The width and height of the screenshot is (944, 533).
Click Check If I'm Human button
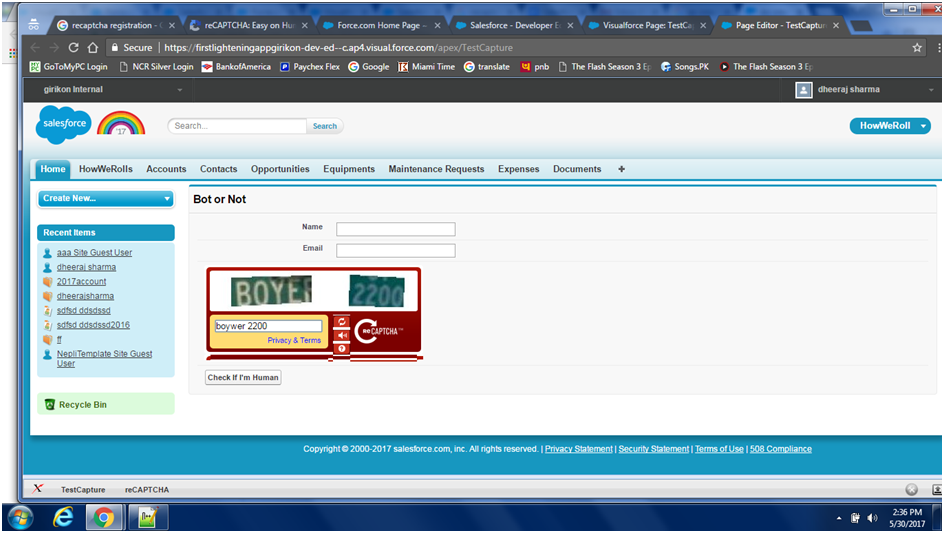point(243,378)
